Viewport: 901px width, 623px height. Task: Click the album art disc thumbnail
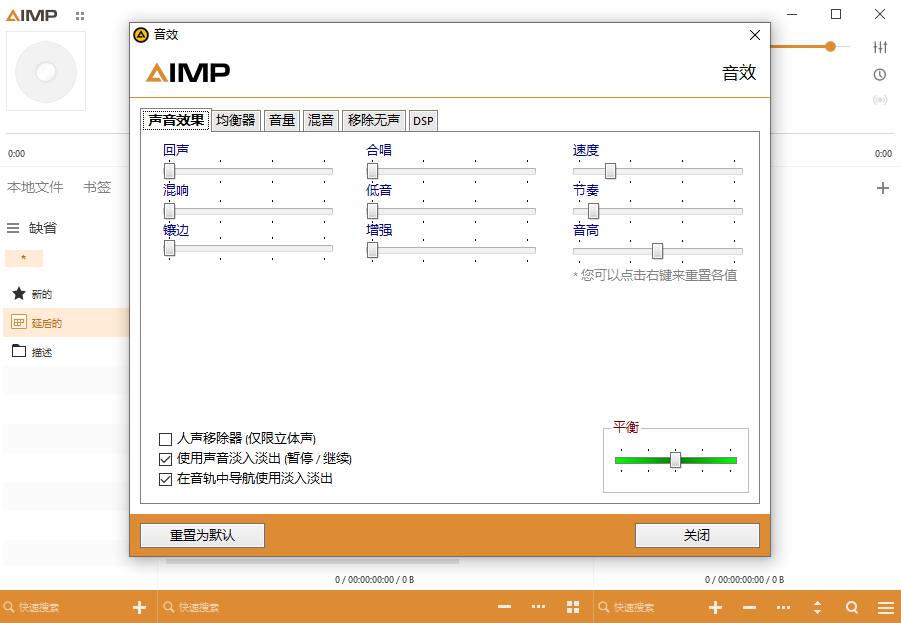(46, 71)
